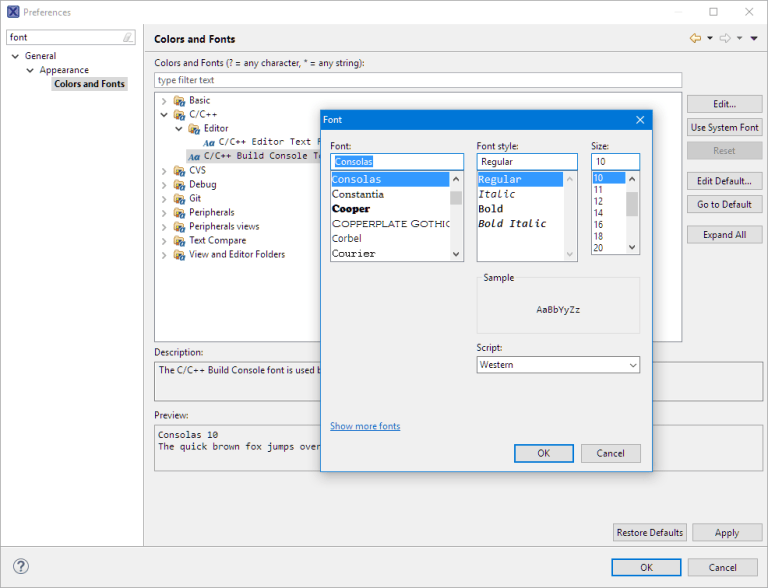Viewport: 768px width, 588px height.
Task: Select Corbel in the font list
Action: pos(347,239)
